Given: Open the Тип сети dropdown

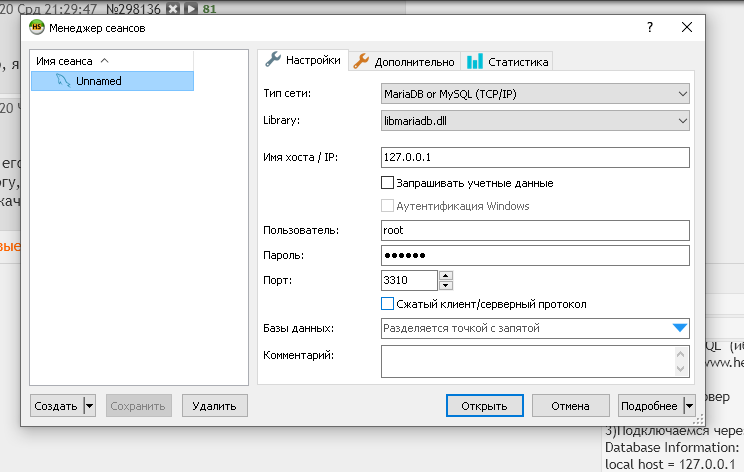Looking at the screenshot, I should pos(535,94).
